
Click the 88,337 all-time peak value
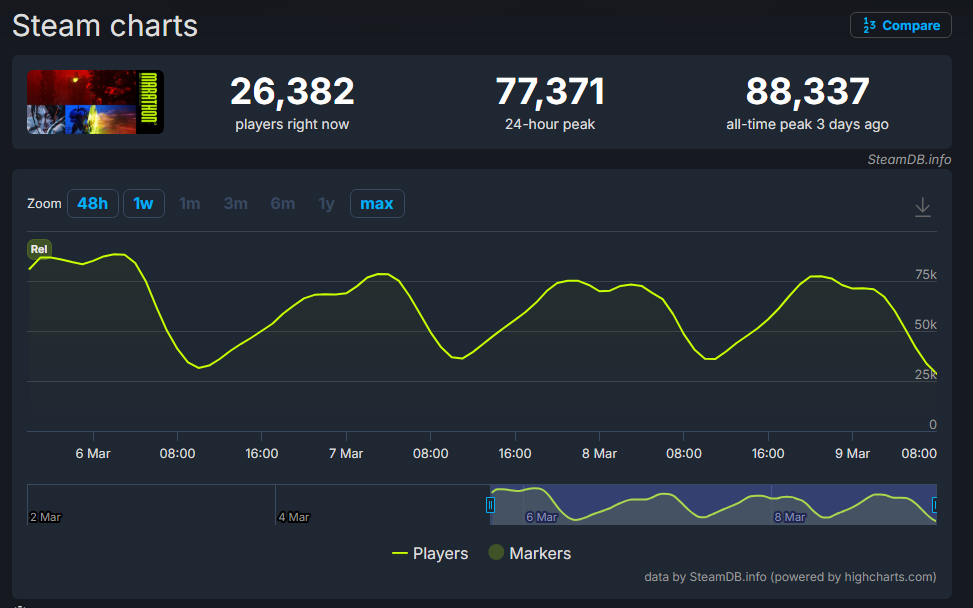807,91
